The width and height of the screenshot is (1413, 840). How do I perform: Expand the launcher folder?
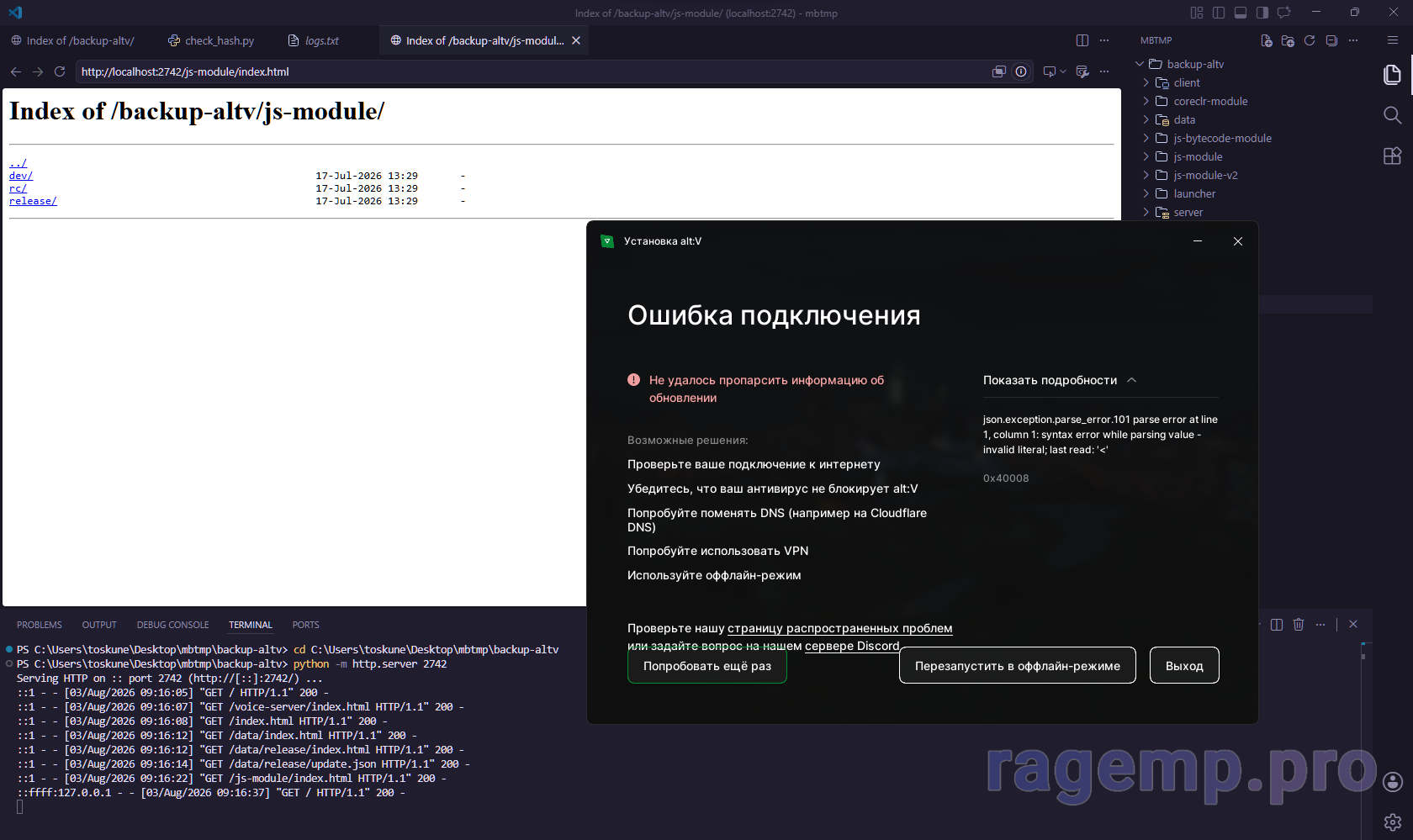coord(1146,193)
